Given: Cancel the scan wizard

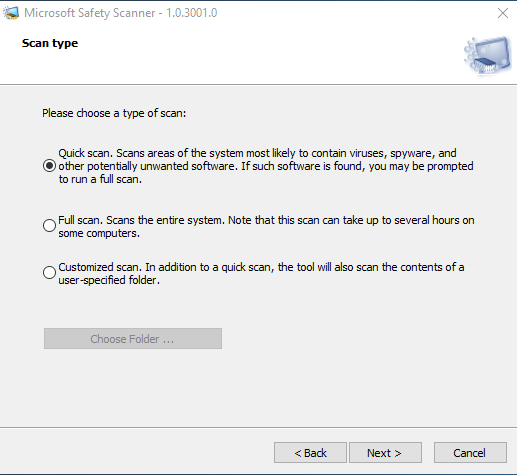Looking at the screenshot, I should (470, 453).
